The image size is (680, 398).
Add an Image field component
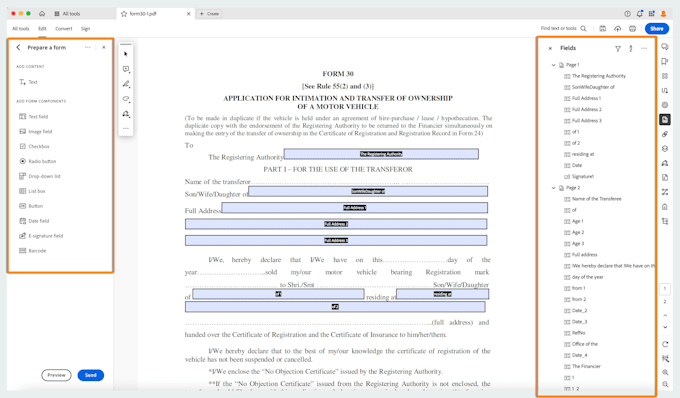pyautogui.click(x=36, y=131)
